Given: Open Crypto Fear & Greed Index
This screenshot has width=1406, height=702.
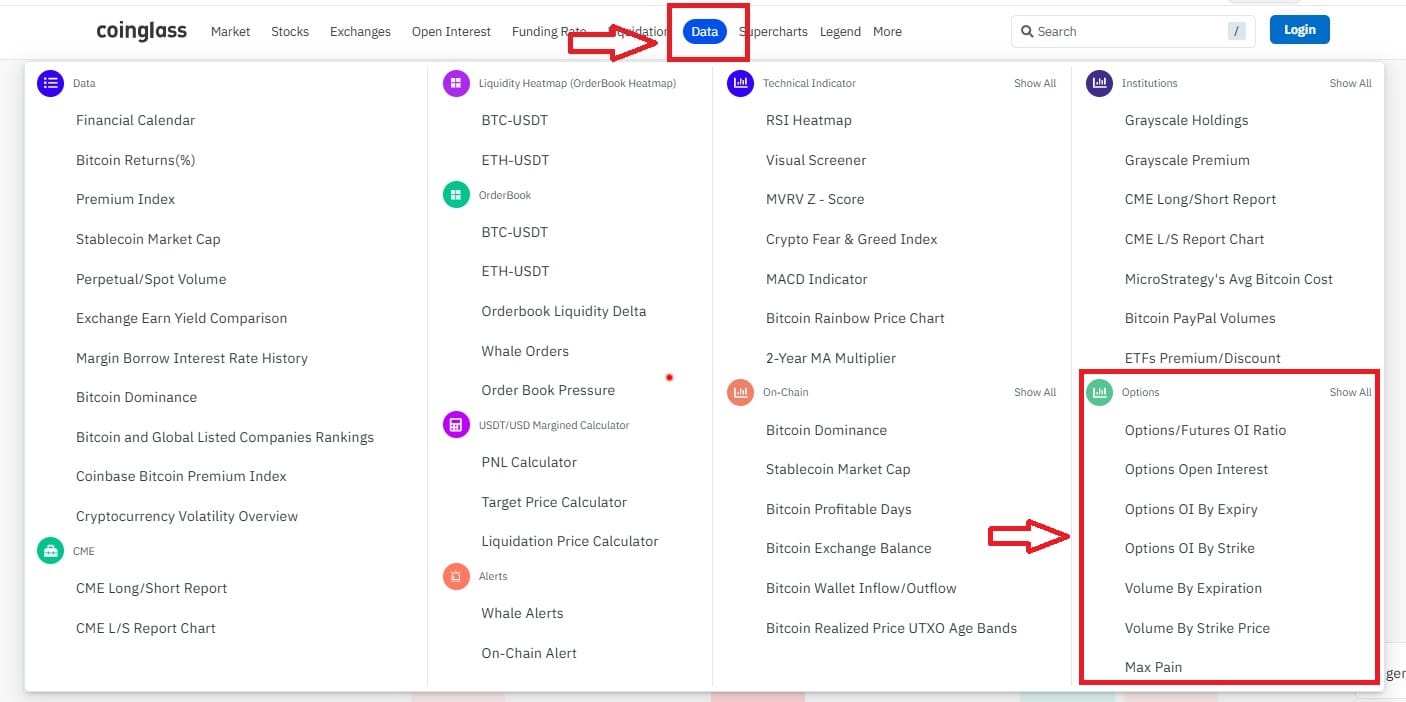Looking at the screenshot, I should (x=852, y=239).
